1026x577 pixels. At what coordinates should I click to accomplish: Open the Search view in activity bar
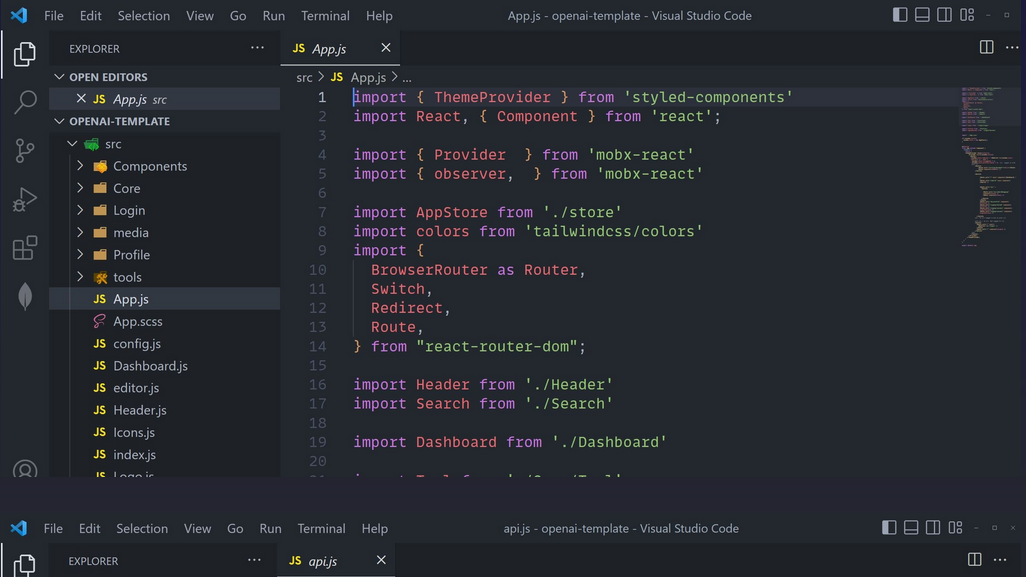(x=25, y=102)
